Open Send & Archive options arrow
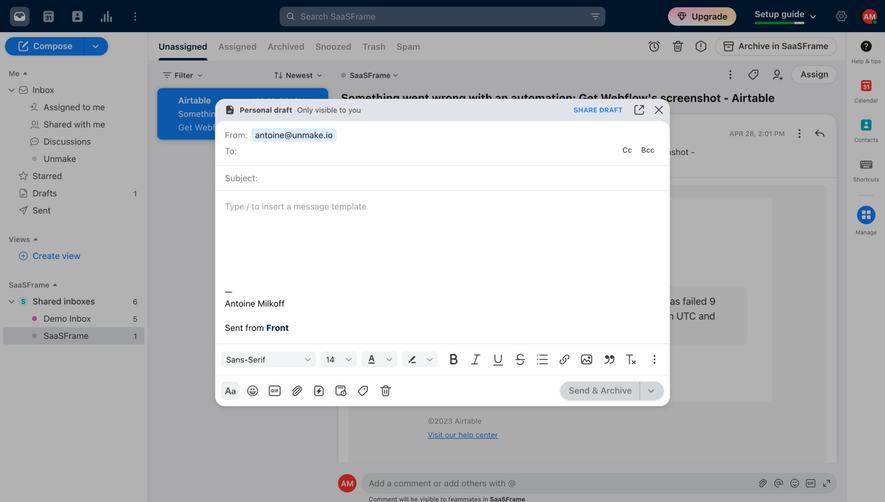The height and width of the screenshot is (502, 885). pos(651,391)
